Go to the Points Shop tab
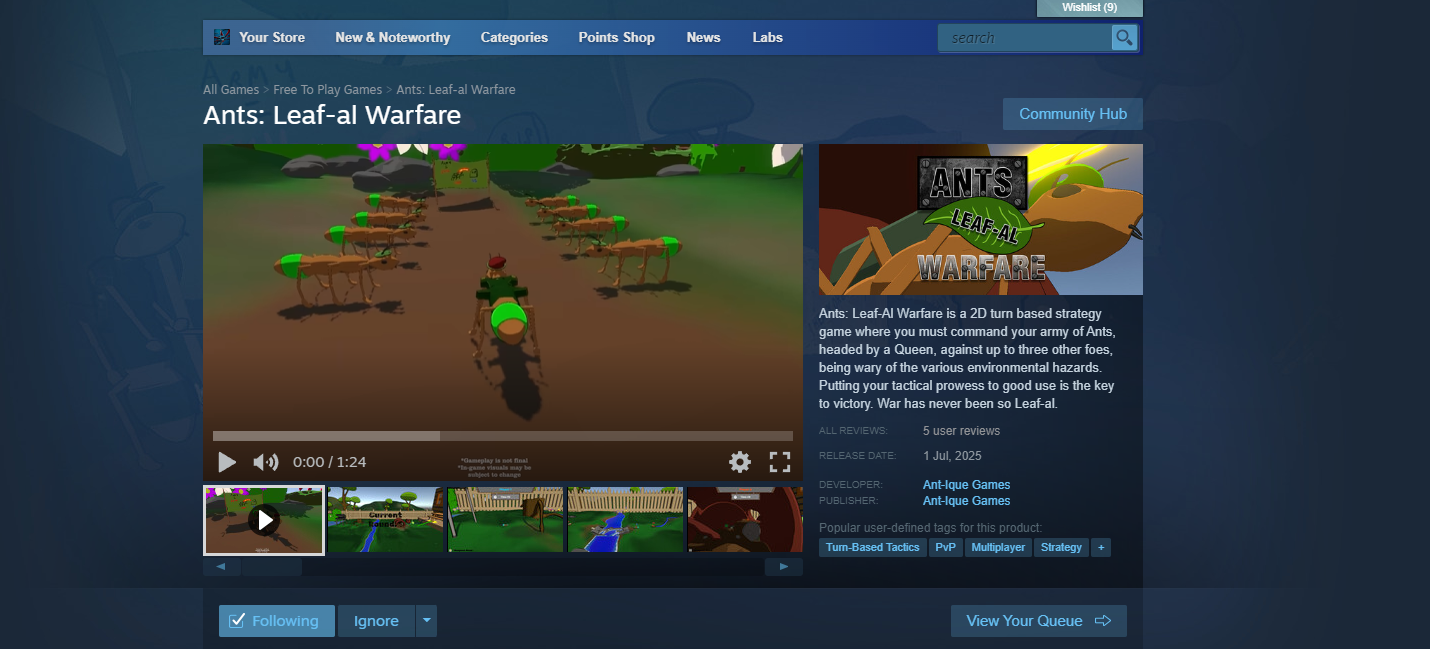Viewport: 1430px width, 649px height. point(616,37)
